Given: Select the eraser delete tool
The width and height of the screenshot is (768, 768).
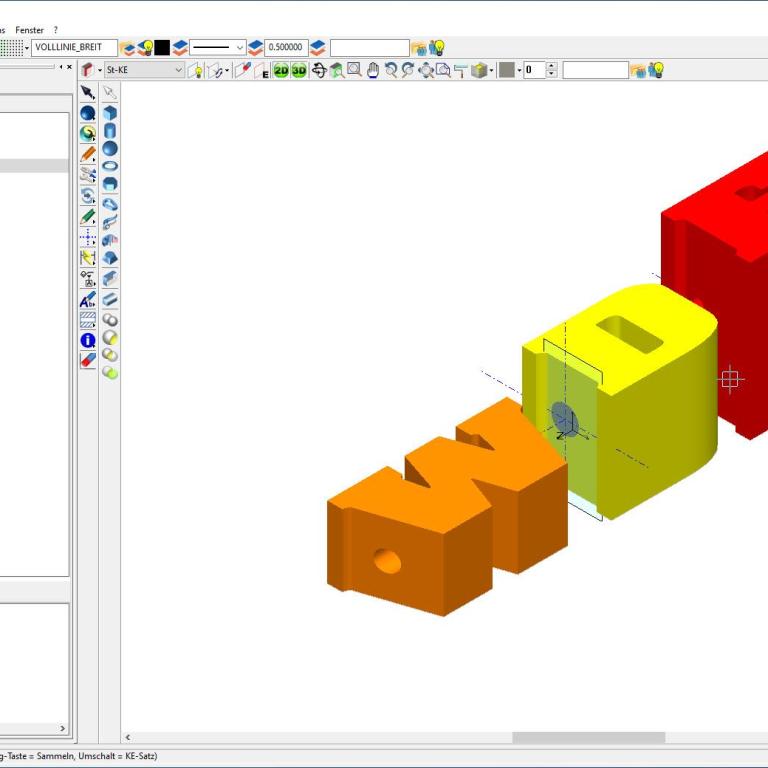Looking at the screenshot, I should [x=88, y=359].
